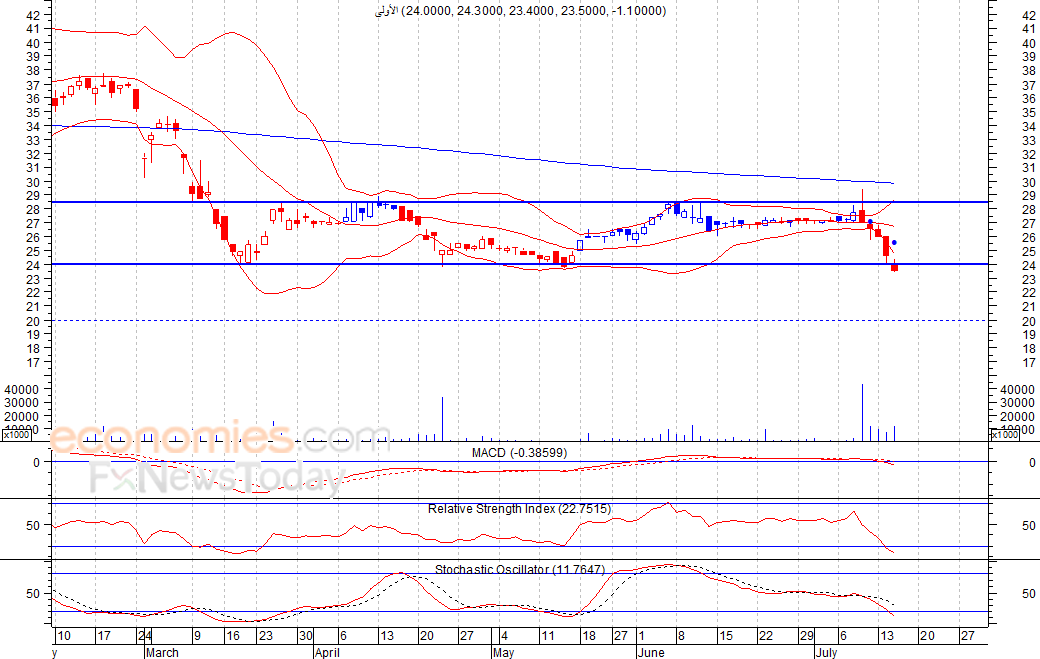Click date label 18 on the time axis
The height and width of the screenshot is (659, 1040).
[x=588, y=636]
